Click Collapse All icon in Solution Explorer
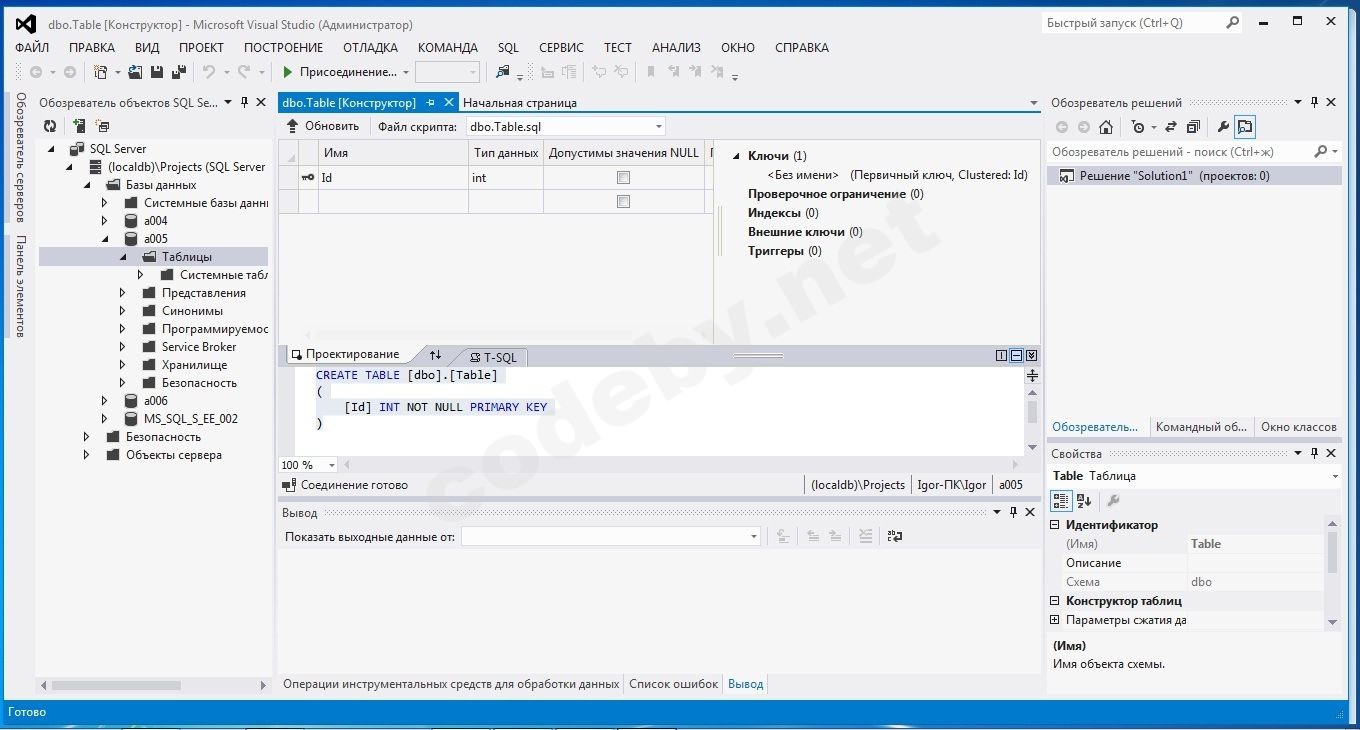1360x730 pixels. pos(1193,127)
